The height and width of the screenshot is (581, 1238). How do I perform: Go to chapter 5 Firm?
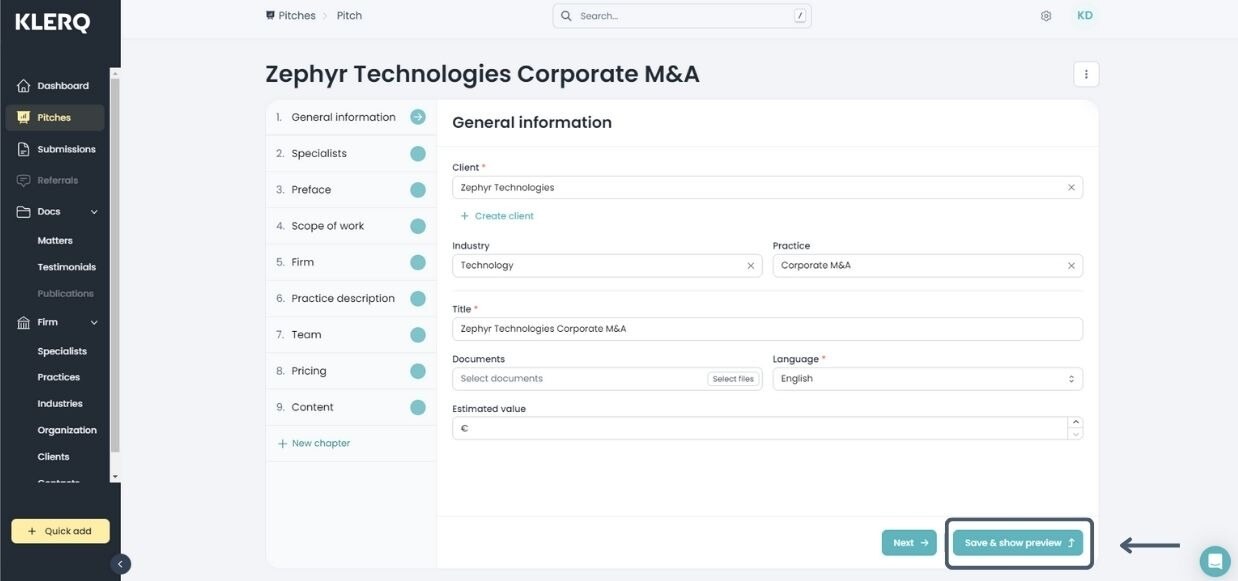point(351,262)
